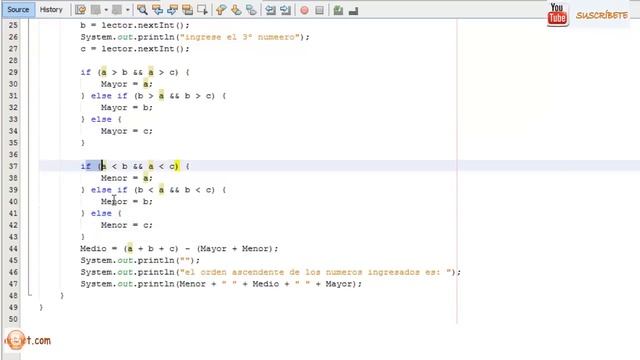Click statement "Mayor = b;"

click(127, 108)
